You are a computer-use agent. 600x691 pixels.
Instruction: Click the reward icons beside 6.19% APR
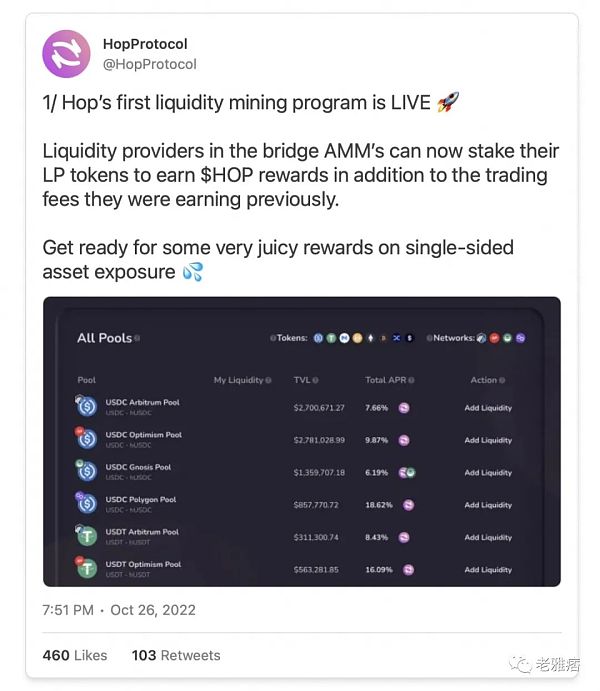(406, 472)
